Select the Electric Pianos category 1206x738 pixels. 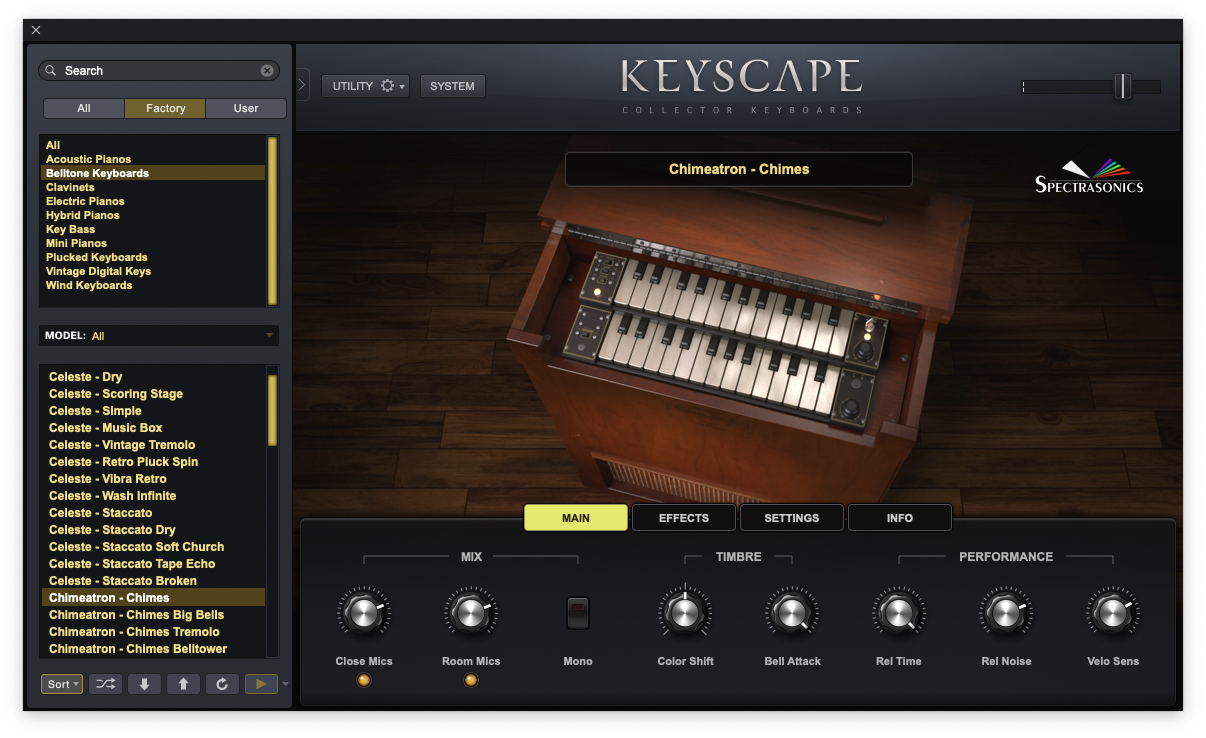(x=153, y=201)
